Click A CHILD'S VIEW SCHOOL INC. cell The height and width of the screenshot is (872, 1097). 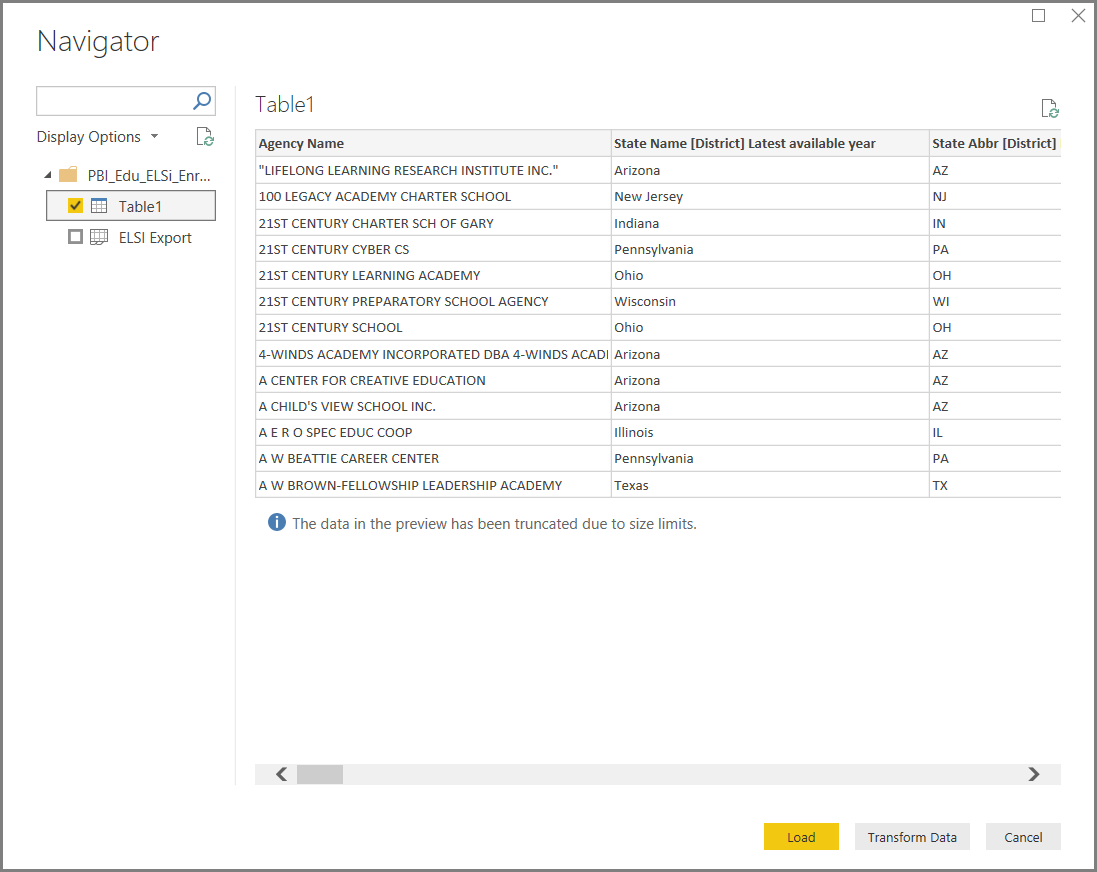tap(433, 406)
